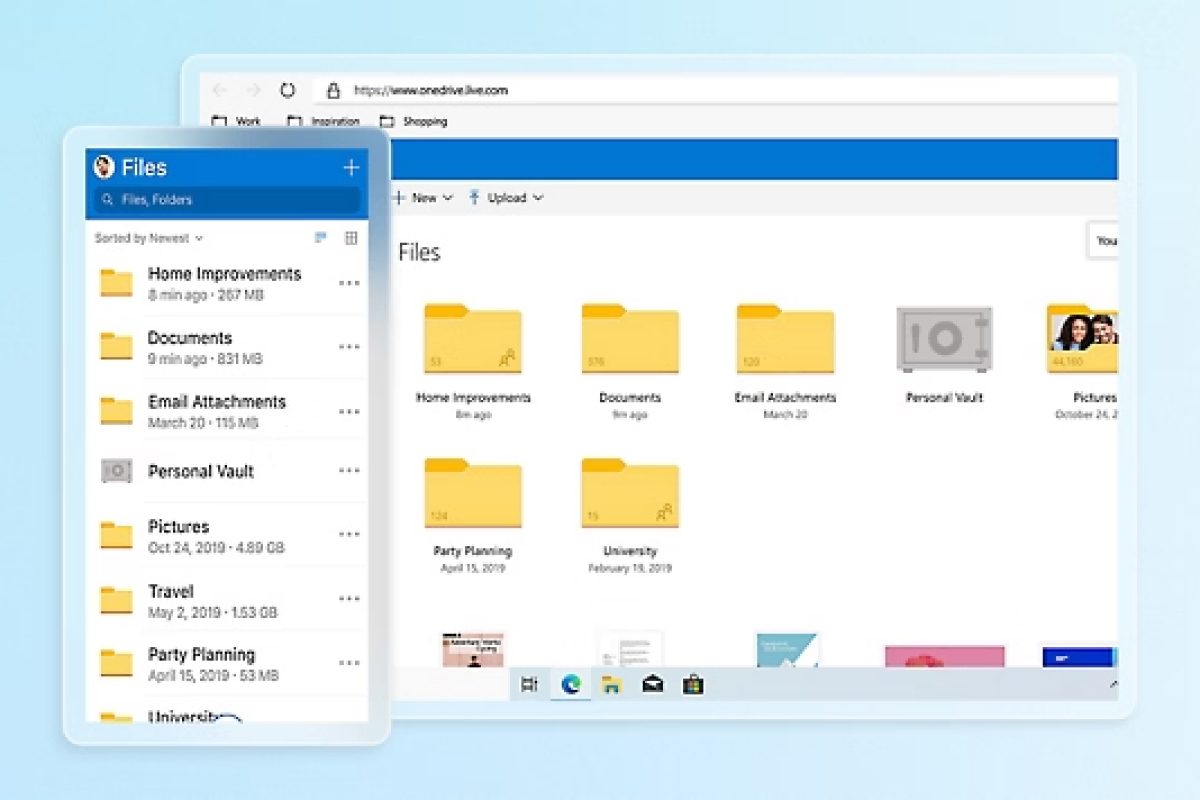Toggle the list view icon near Sorted by Newest

click(x=320, y=238)
